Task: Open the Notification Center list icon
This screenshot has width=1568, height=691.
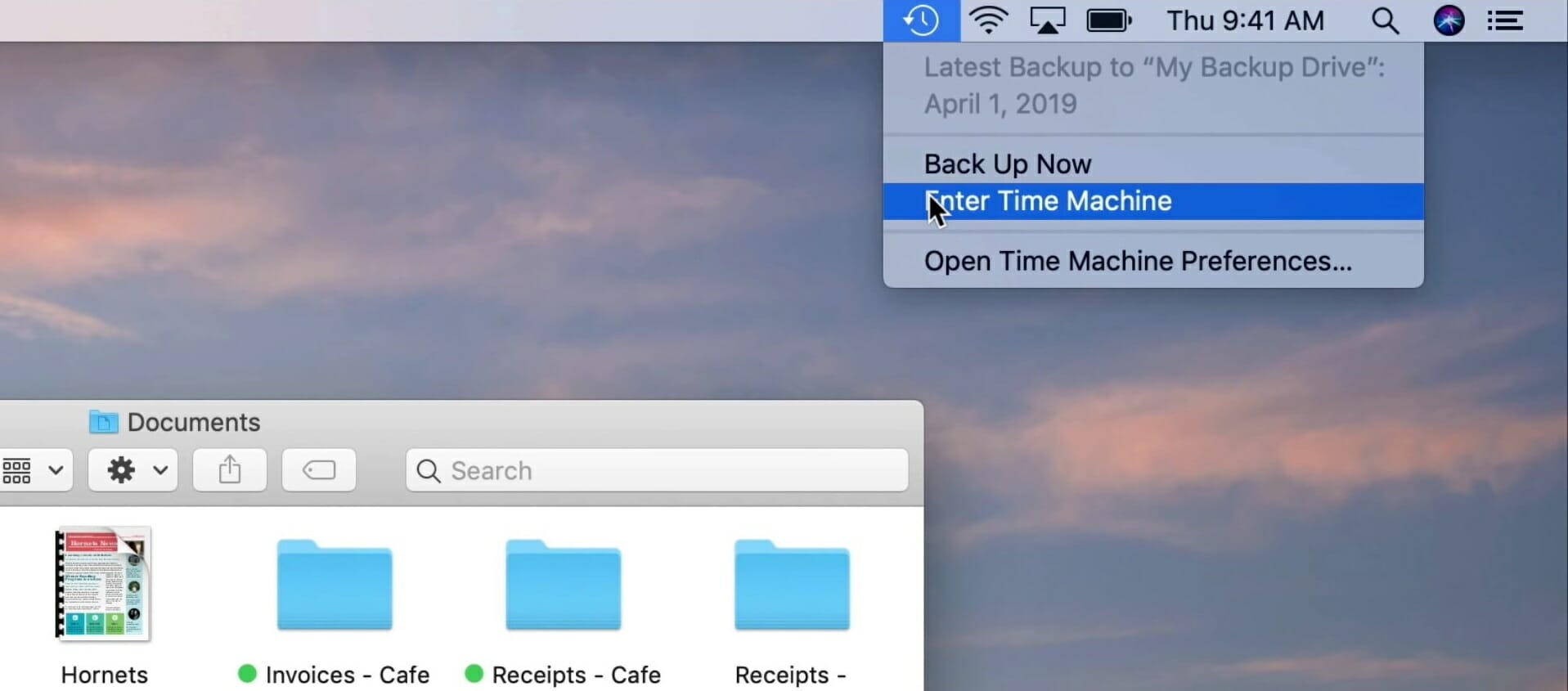Action: (x=1504, y=20)
